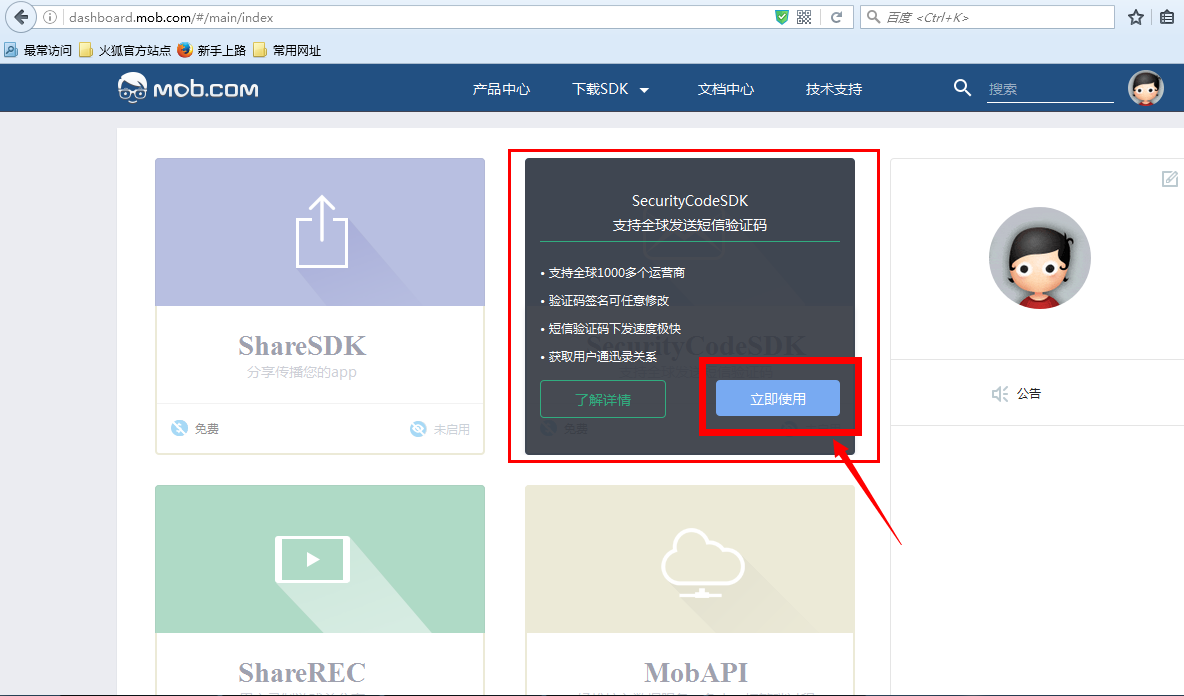The width and height of the screenshot is (1184, 696).
Task: Click the MobAPI cloud icon
Action: click(702, 563)
